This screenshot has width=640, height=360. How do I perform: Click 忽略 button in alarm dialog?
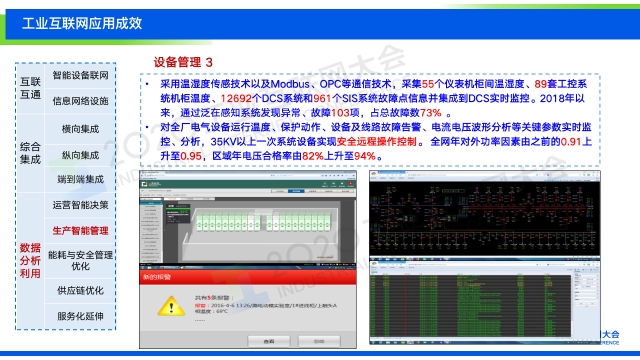pyautogui.click(x=319, y=341)
